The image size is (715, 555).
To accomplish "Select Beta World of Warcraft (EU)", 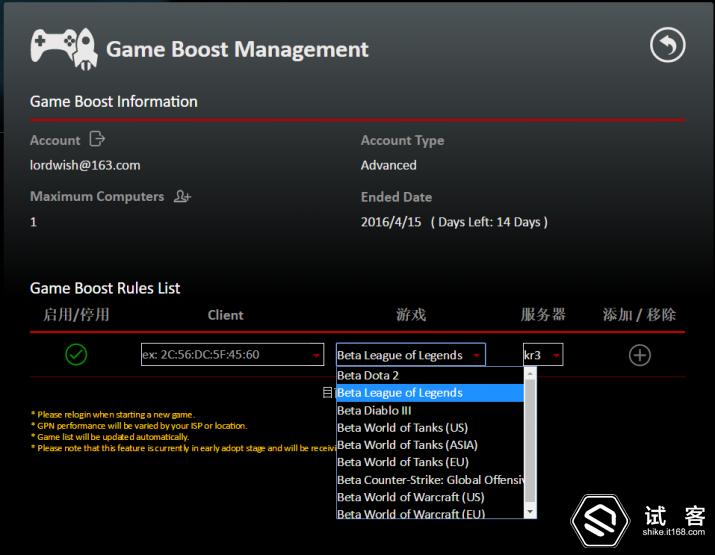I will pyautogui.click(x=430, y=513).
